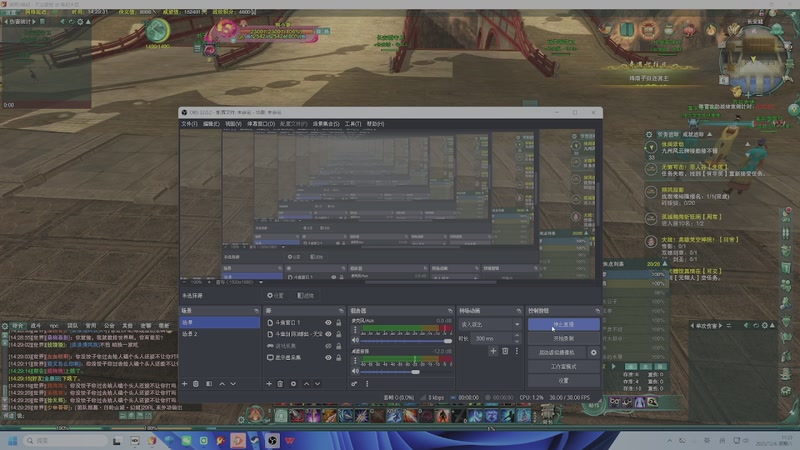Open virtual camera settings gear
This screenshot has width=800, height=450.
point(593,353)
